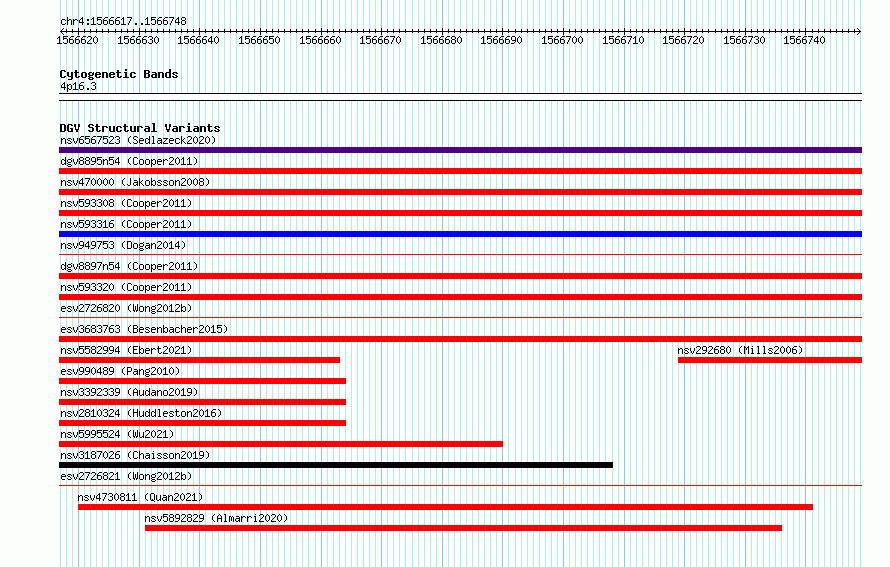Select the black nsv3187026 variant bar

[x=336, y=465]
